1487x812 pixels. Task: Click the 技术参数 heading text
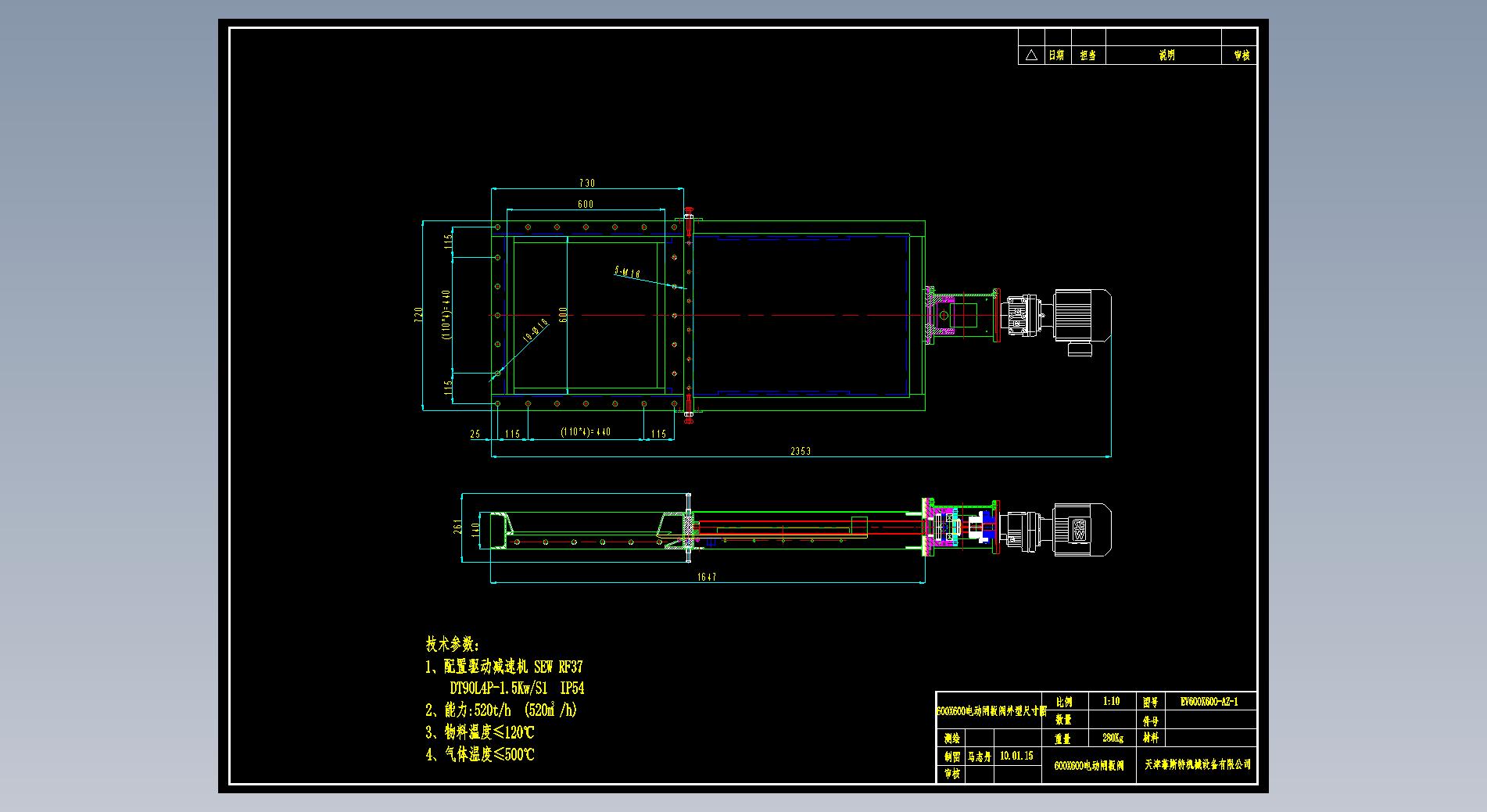pyautogui.click(x=452, y=645)
